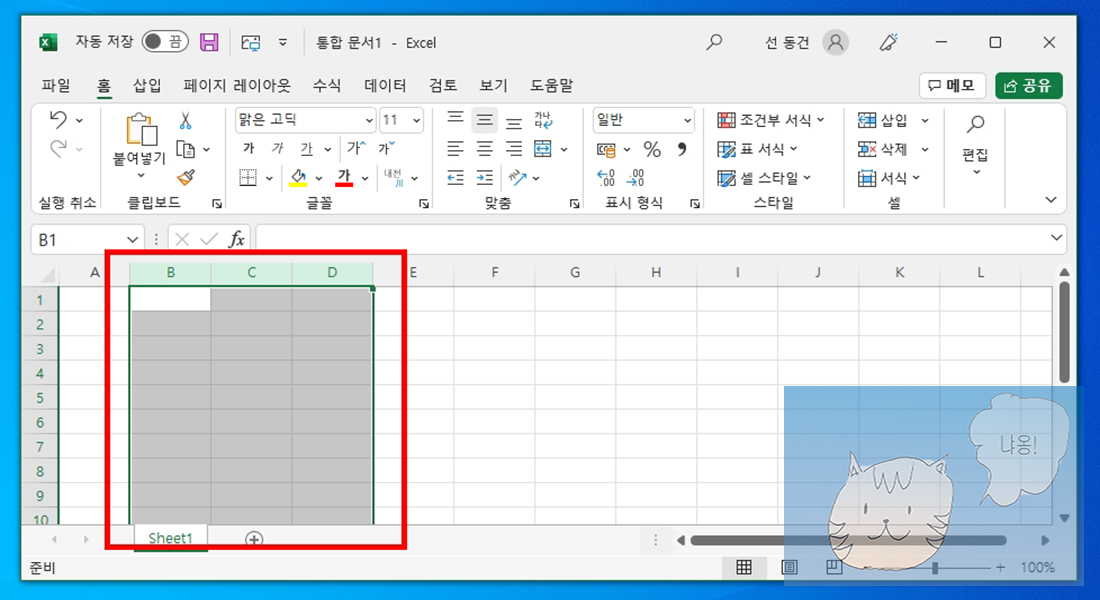Viewport: 1100px width, 600px height.
Task: Expand the Name Box dropdown arrow
Action: point(133,240)
